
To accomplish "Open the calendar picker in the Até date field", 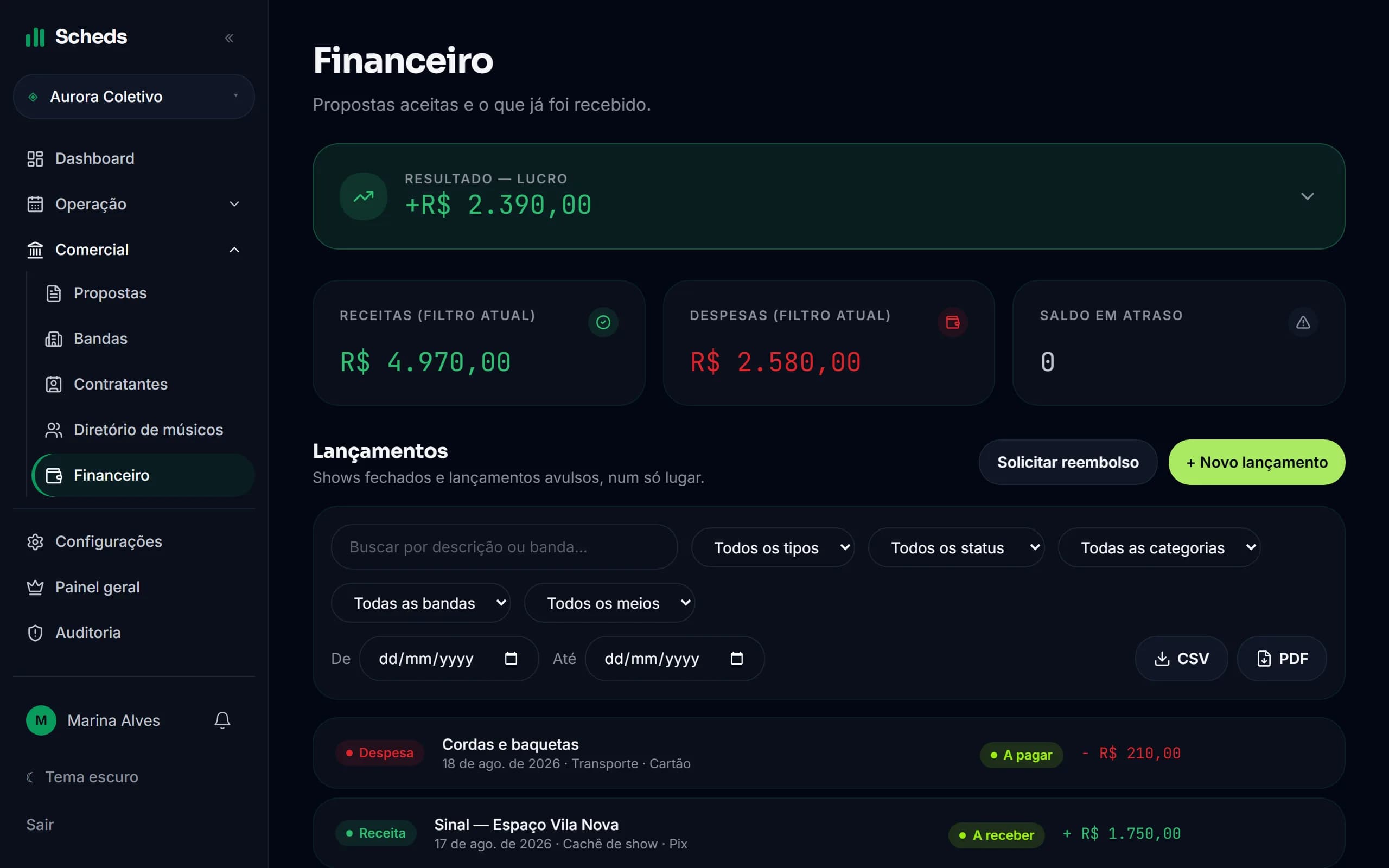I will (736, 658).
